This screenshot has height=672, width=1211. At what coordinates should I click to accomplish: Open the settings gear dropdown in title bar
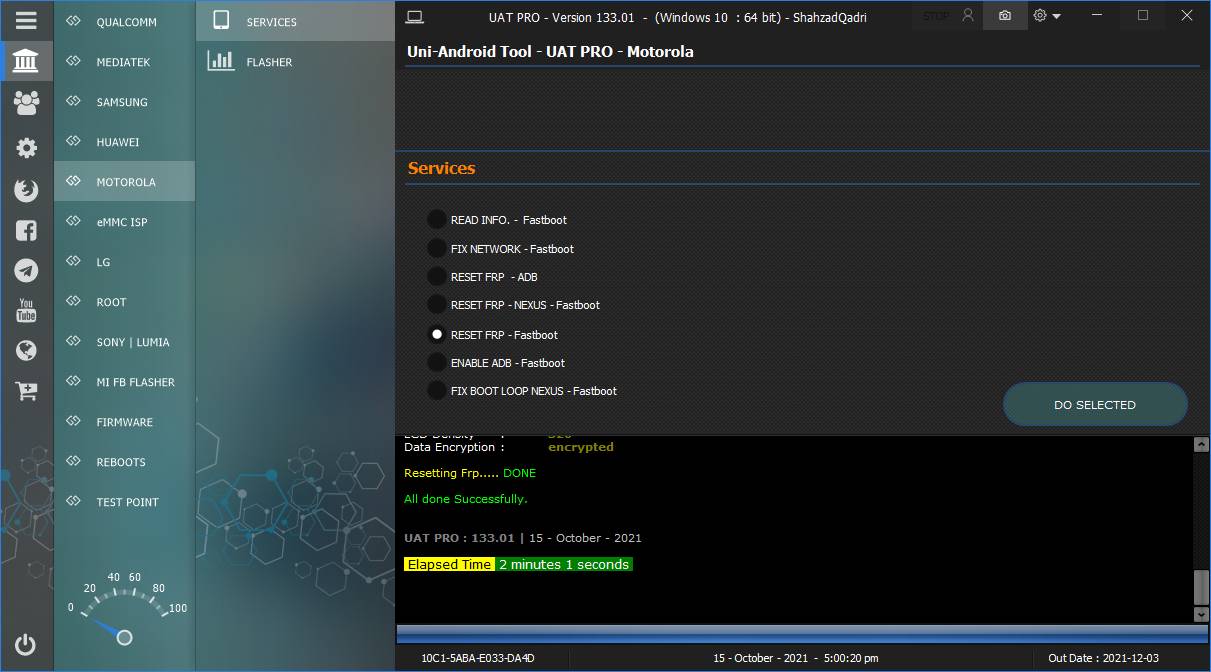click(x=1047, y=16)
